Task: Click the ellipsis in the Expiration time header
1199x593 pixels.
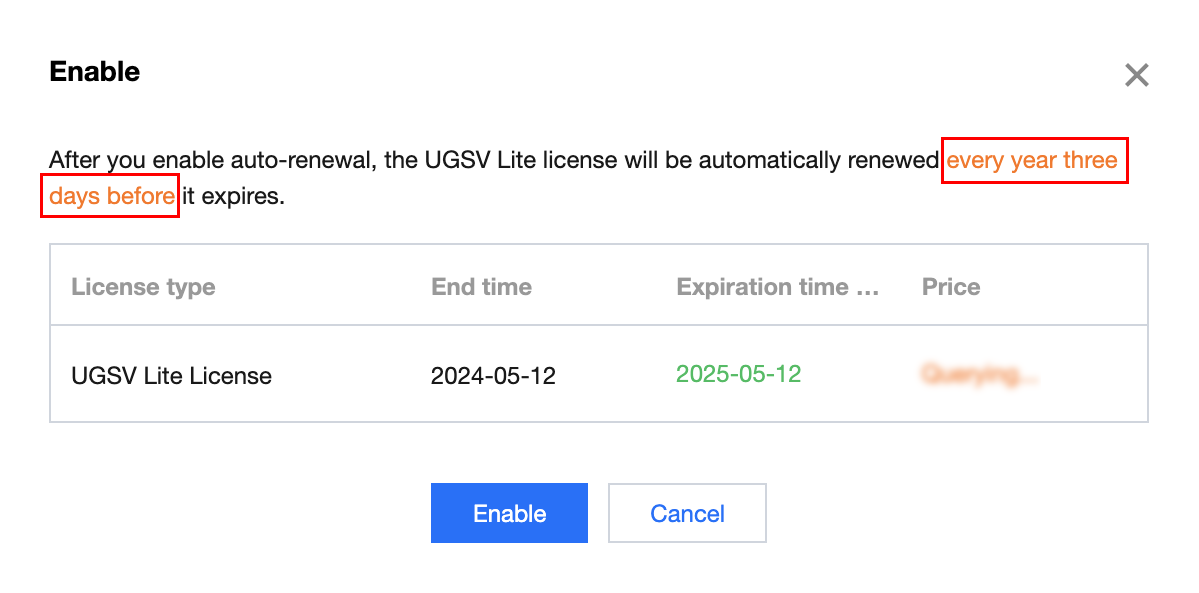Action: click(x=867, y=288)
